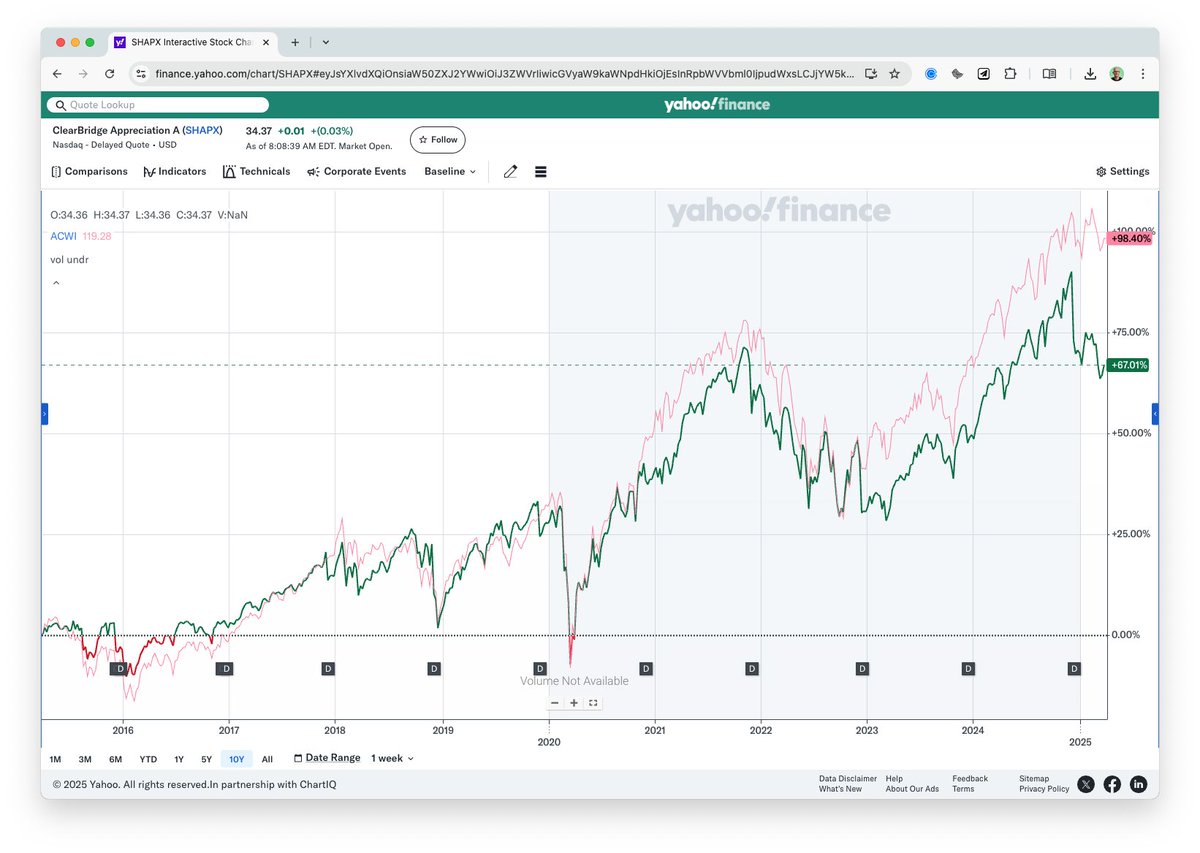Open the Indicators menu
The image size is (1200, 853).
(x=175, y=172)
